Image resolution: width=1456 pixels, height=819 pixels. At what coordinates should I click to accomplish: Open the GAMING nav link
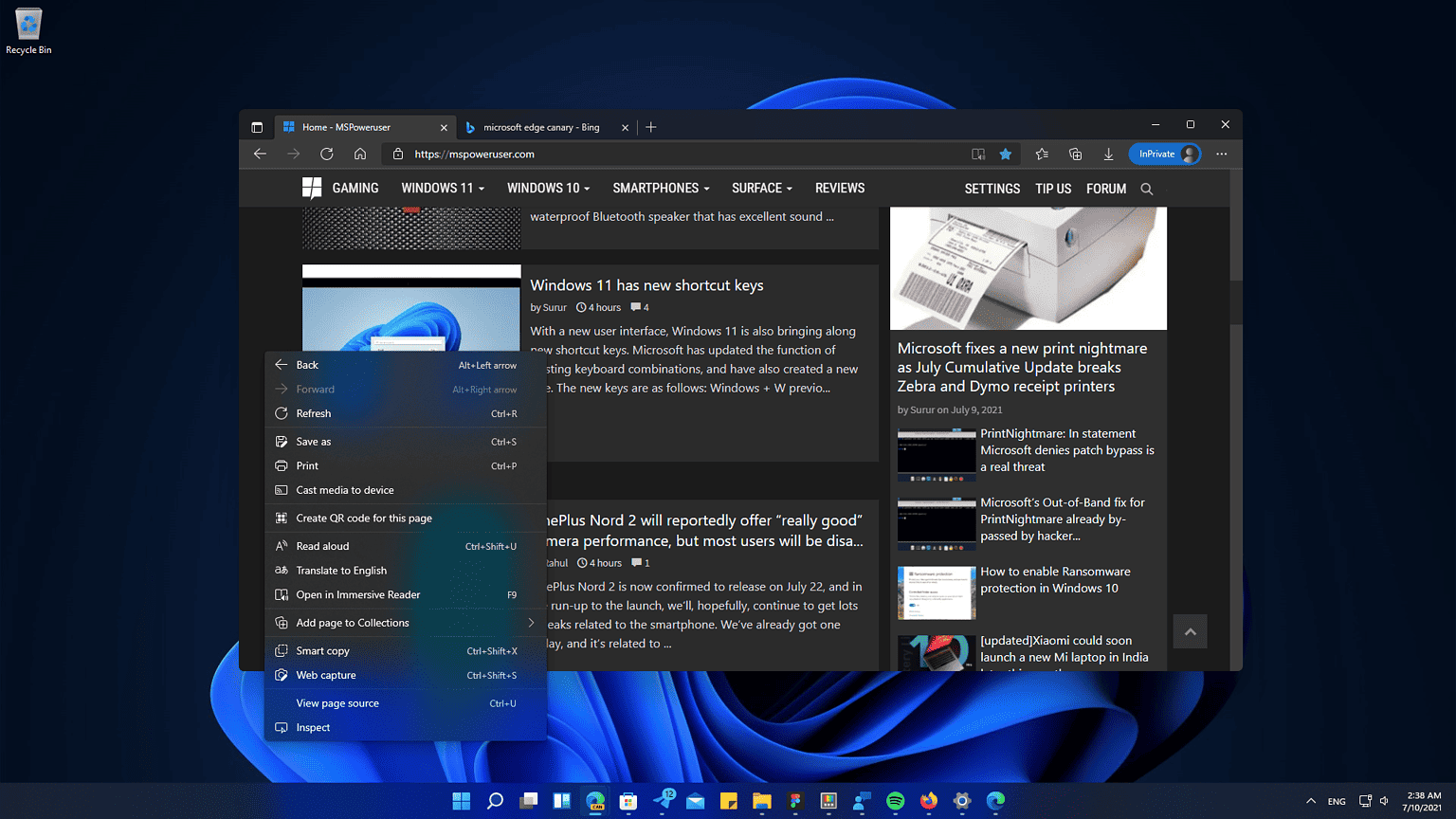point(355,188)
